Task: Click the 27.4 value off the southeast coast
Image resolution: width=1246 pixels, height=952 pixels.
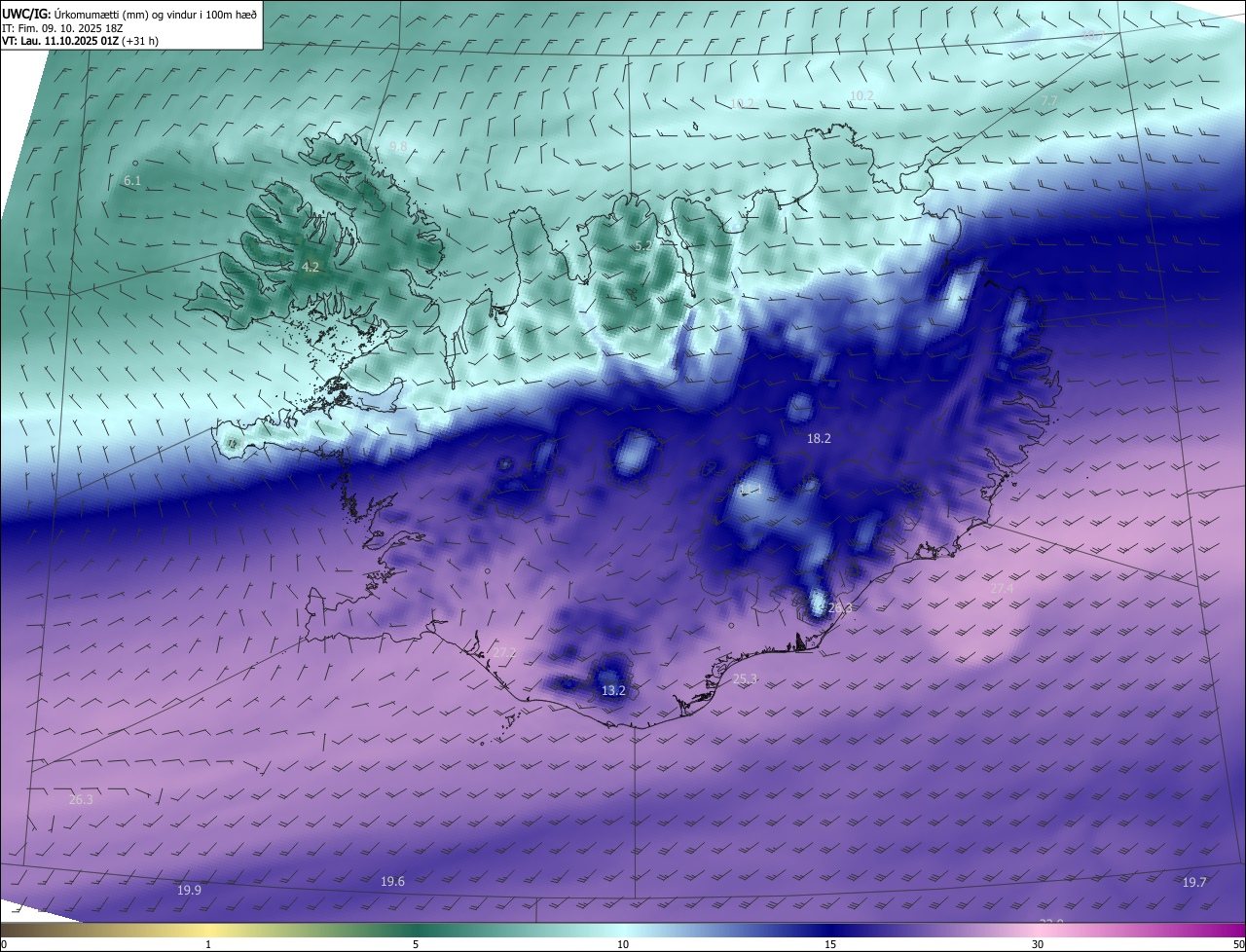Action: click(x=1002, y=589)
